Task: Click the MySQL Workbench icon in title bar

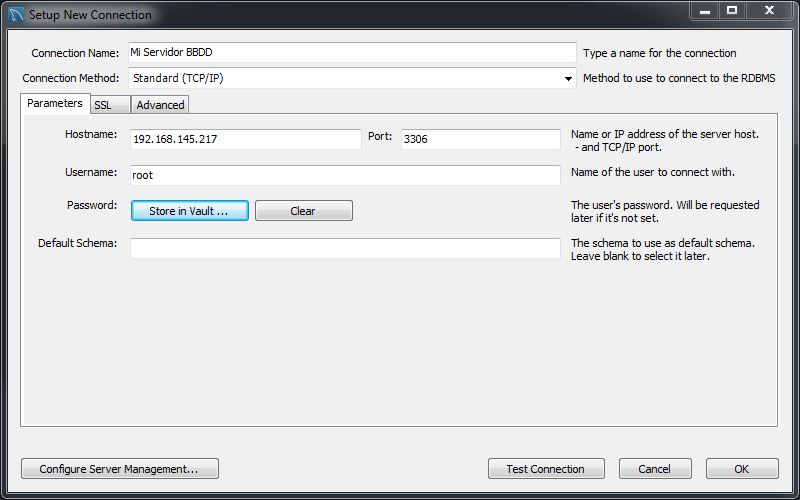Action: [x=15, y=15]
